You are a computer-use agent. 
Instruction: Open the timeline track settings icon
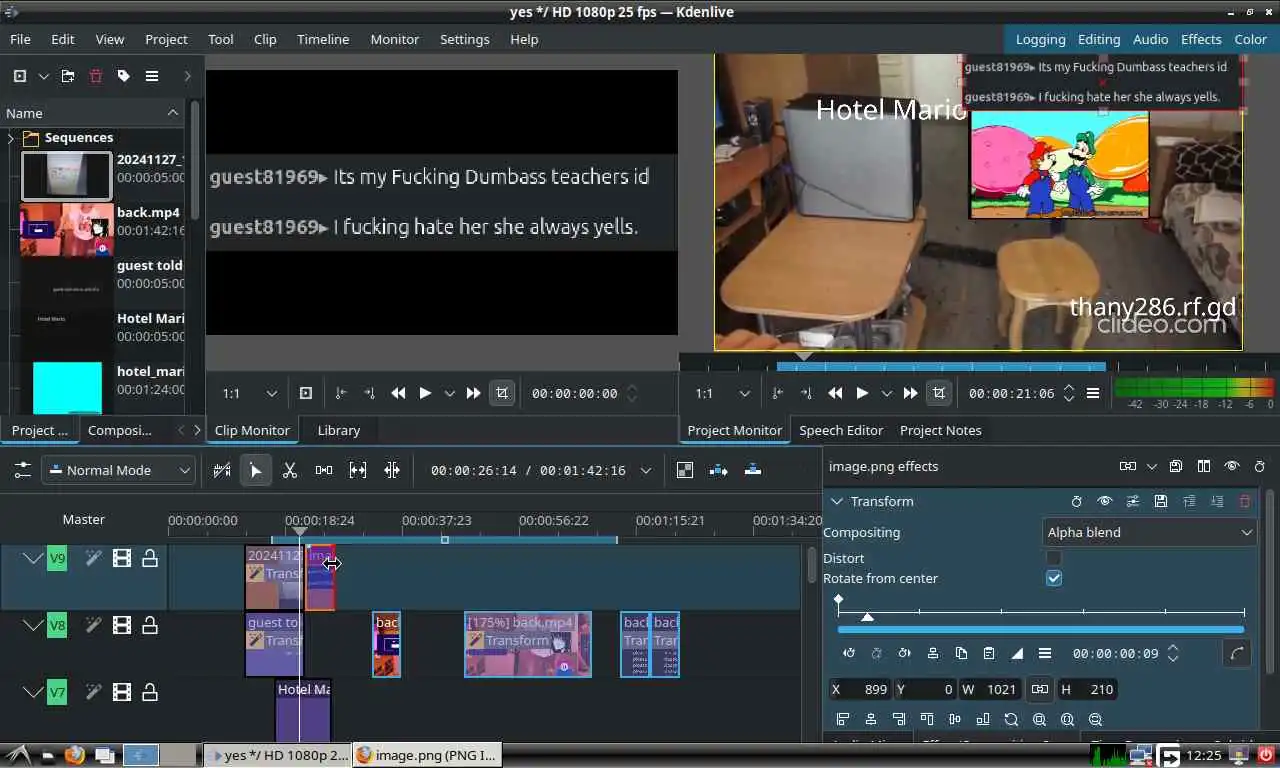pyautogui.click(x=22, y=470)
